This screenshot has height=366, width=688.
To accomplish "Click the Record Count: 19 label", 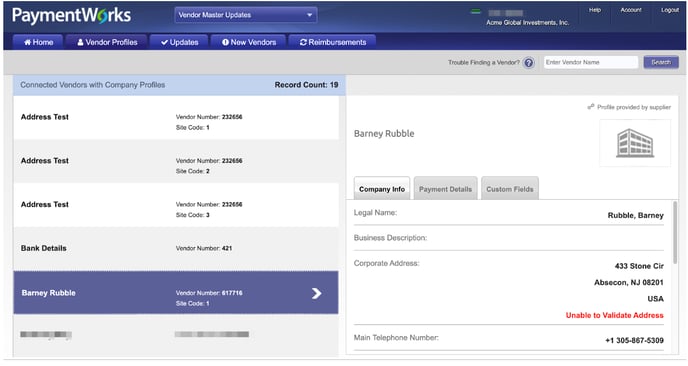I will pyautogui.click(x=306, y=85).
